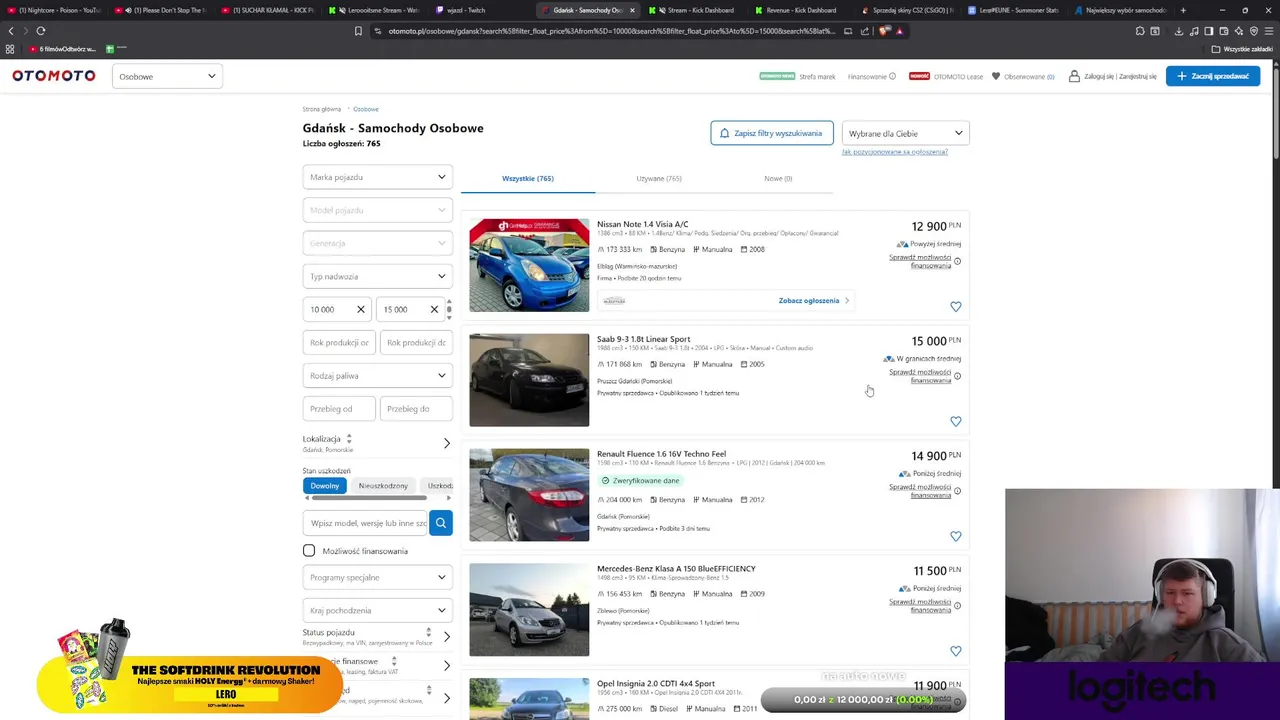Open the Saab 9-3 car thumbnail
This screenshot has height=720, width=1280.
529,380
